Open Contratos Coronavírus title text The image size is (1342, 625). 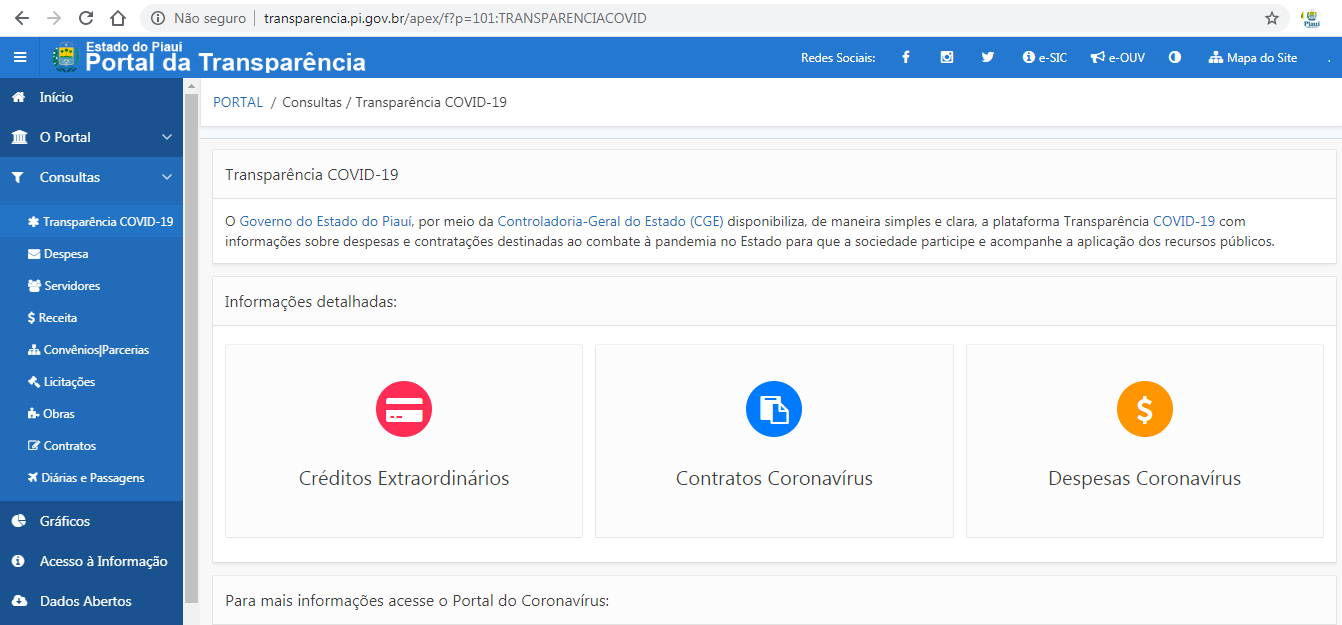point(774,479)
